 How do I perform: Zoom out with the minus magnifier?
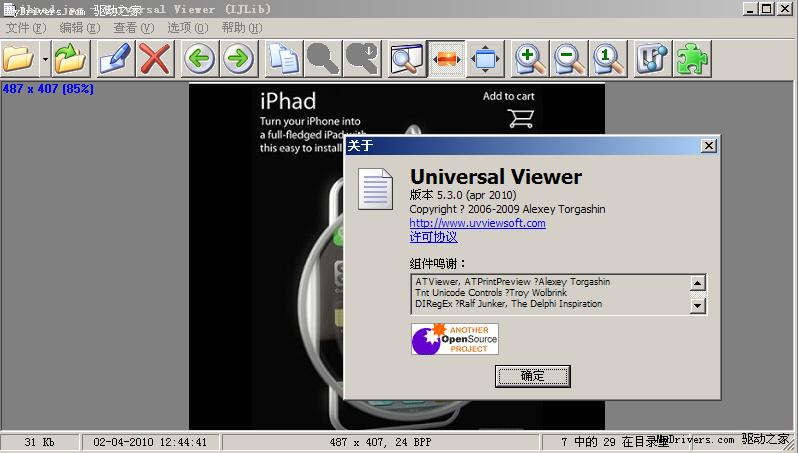pyautogui.click(x=568, y=59)
